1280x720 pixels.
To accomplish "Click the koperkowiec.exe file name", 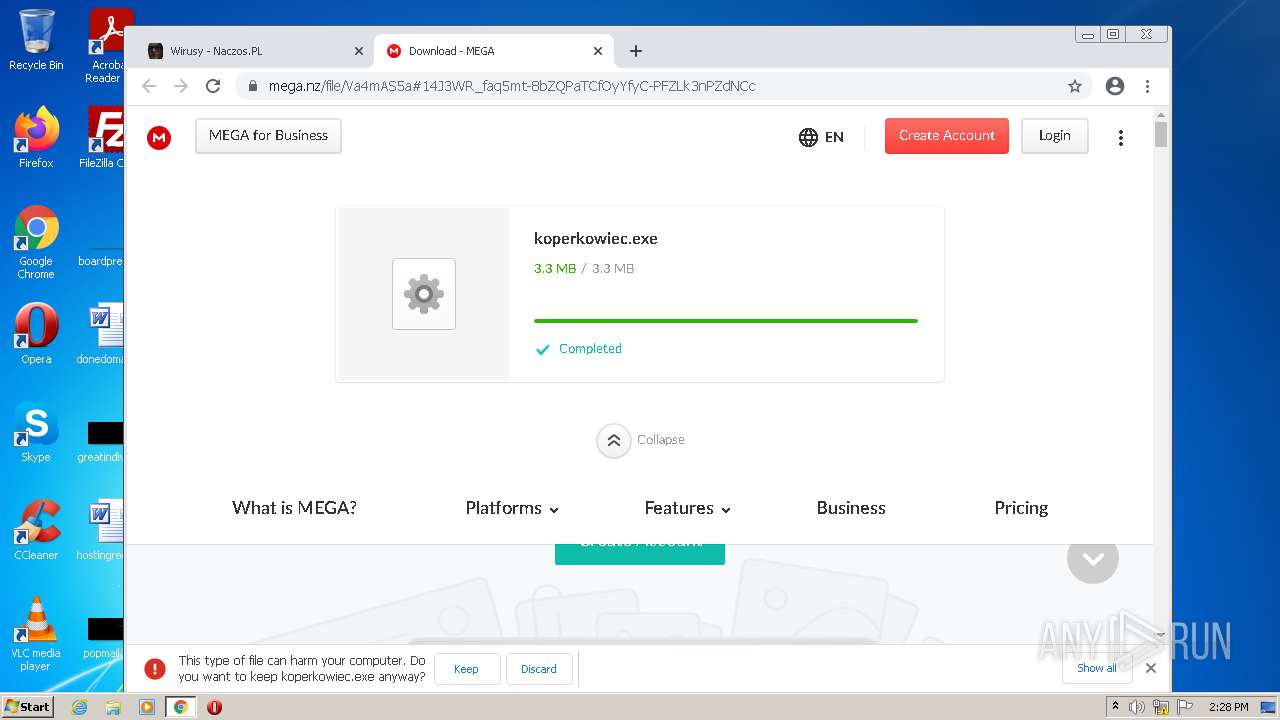I will coord(596,239).
